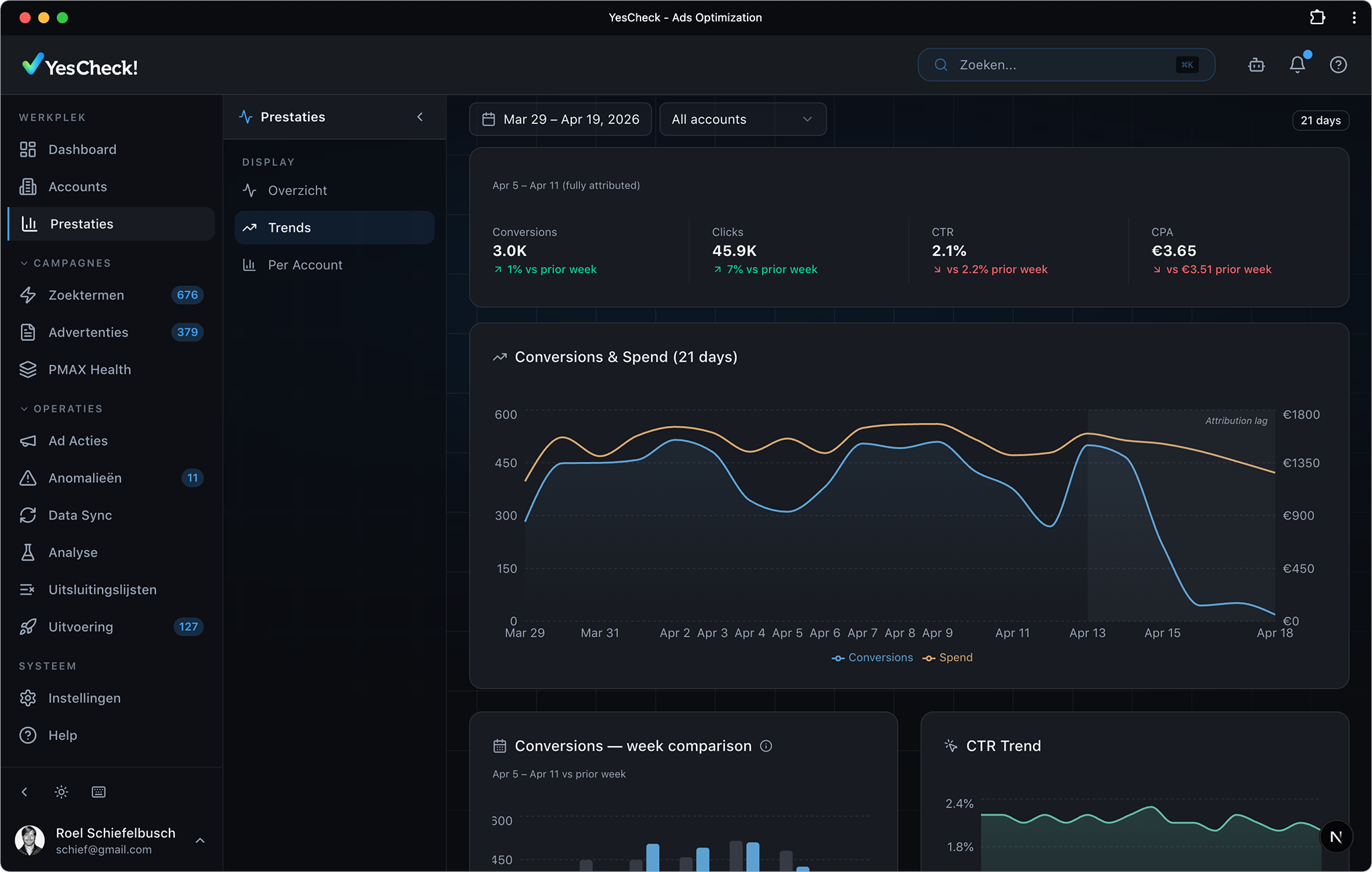Click the calendar icon in date range

coord(489,119)
